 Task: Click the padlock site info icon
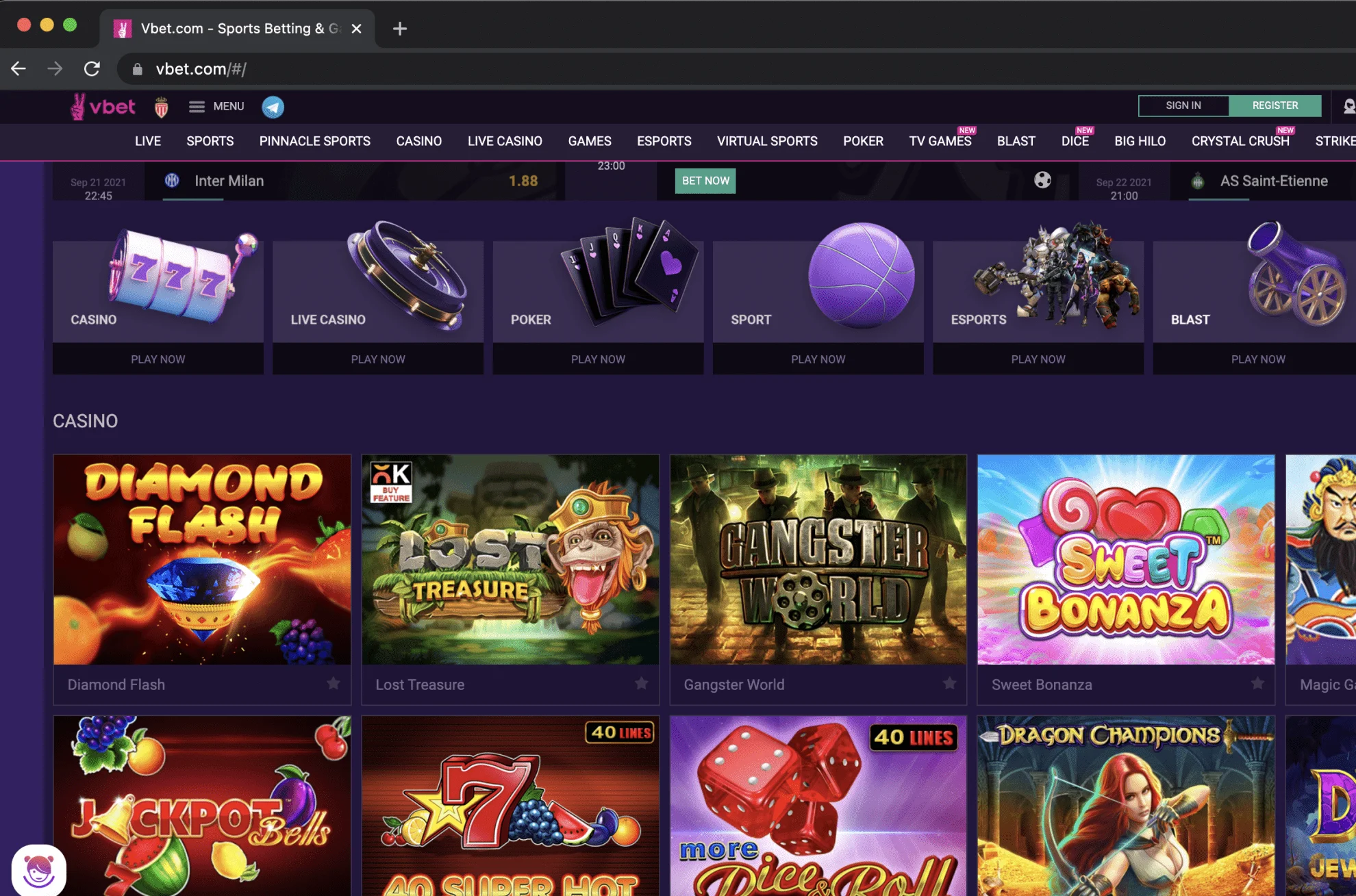click(x=137, y=69)
